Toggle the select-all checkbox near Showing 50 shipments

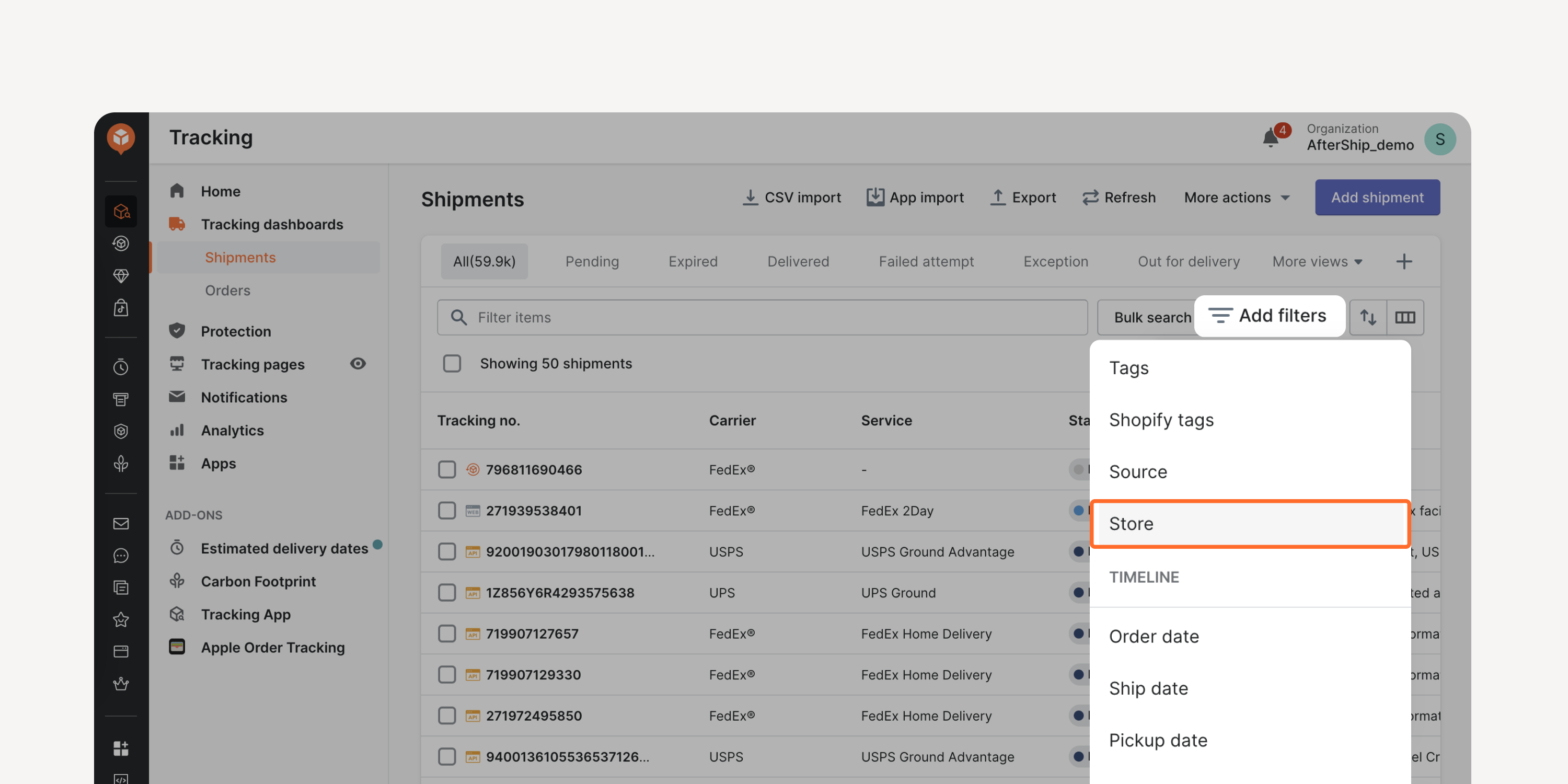(x=452, y=363)
